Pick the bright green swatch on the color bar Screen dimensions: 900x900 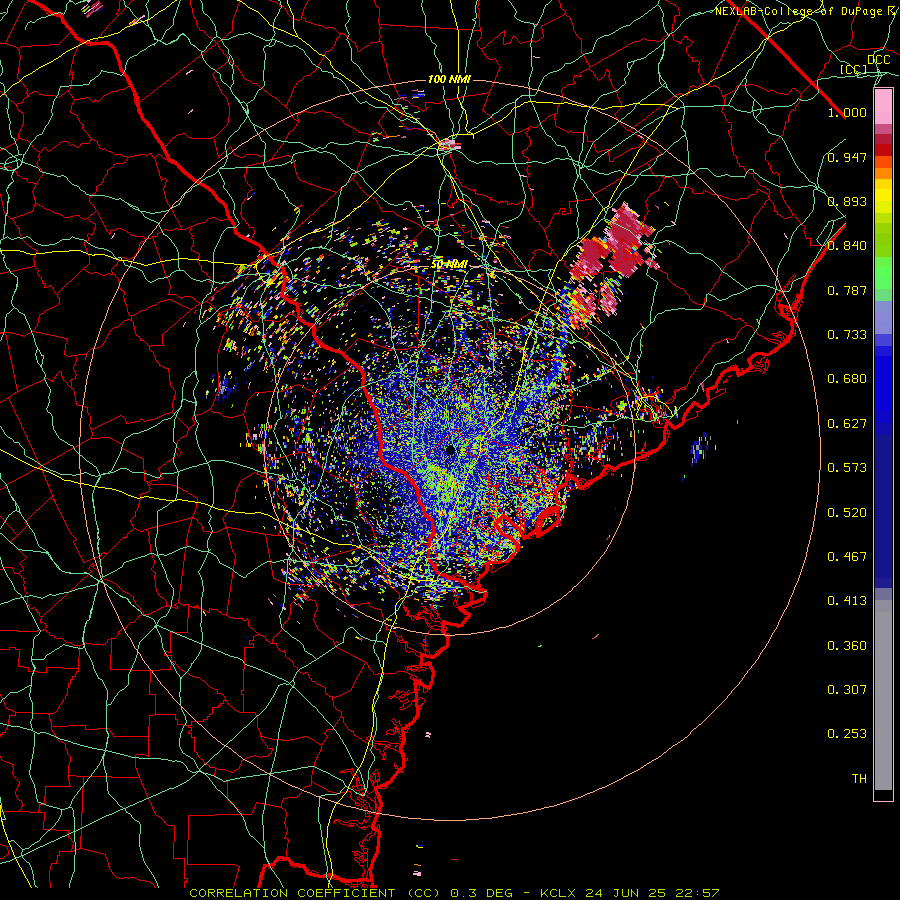(x=883, y=273)
